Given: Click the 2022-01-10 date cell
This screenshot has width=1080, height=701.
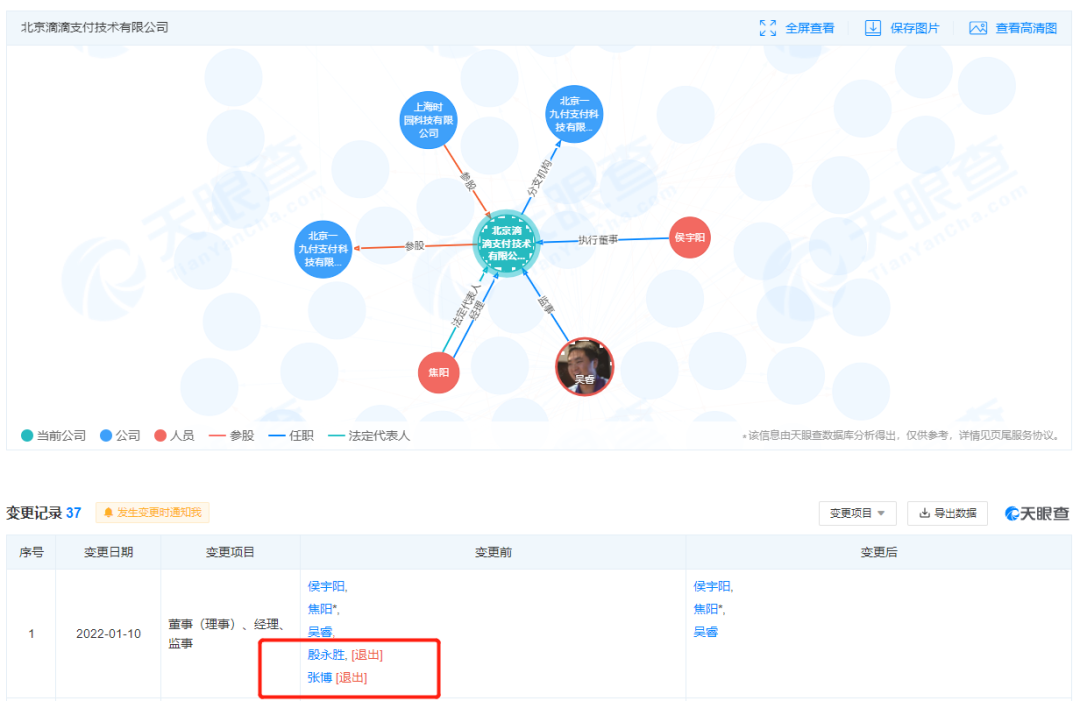Looking at the screenshot, I should (108, 634).
